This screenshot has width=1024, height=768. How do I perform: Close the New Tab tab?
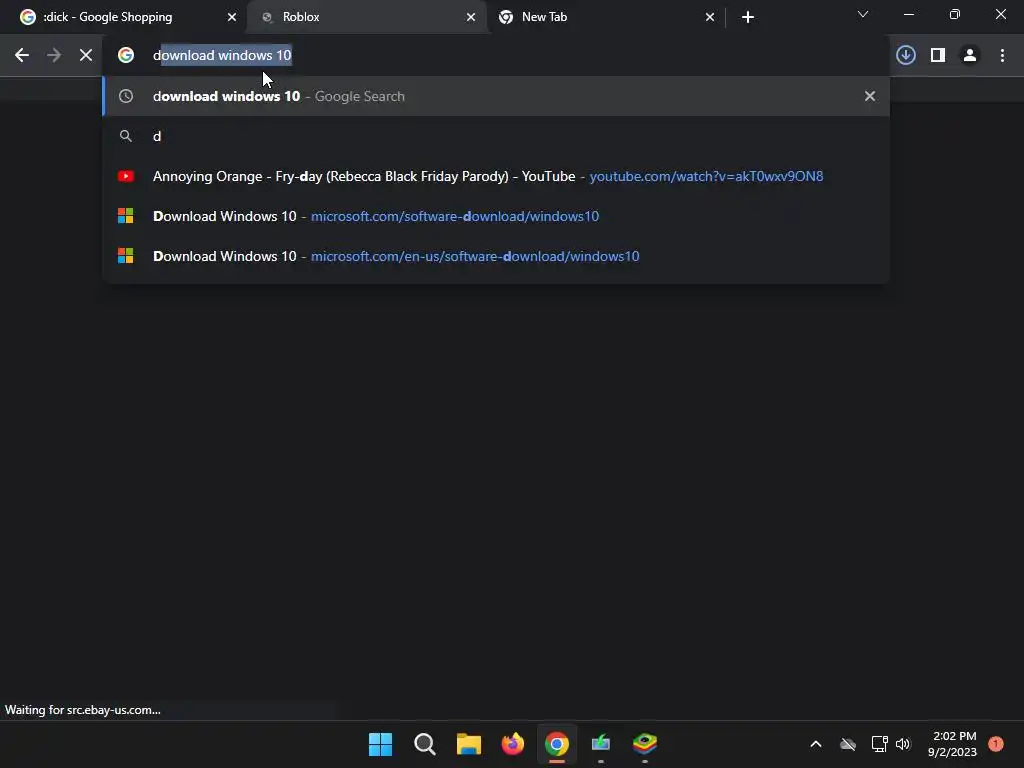pos(710,17)
